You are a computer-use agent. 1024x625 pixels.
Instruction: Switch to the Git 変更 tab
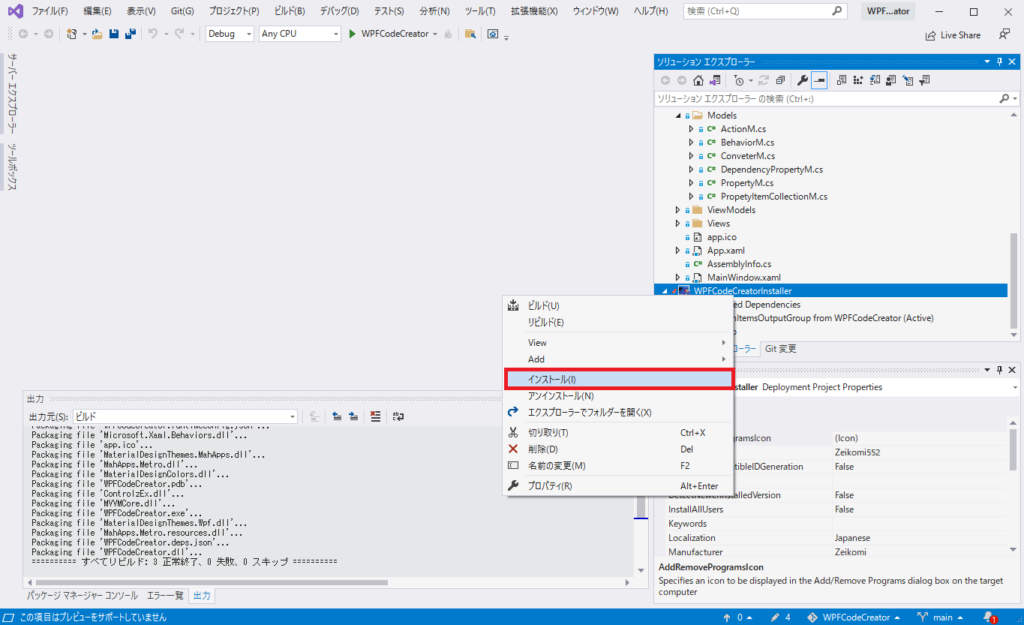780,349
